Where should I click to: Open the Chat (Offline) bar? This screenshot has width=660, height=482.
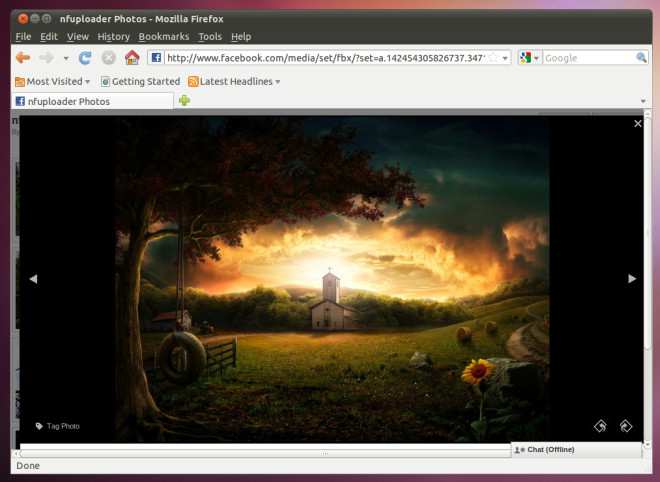576,450
